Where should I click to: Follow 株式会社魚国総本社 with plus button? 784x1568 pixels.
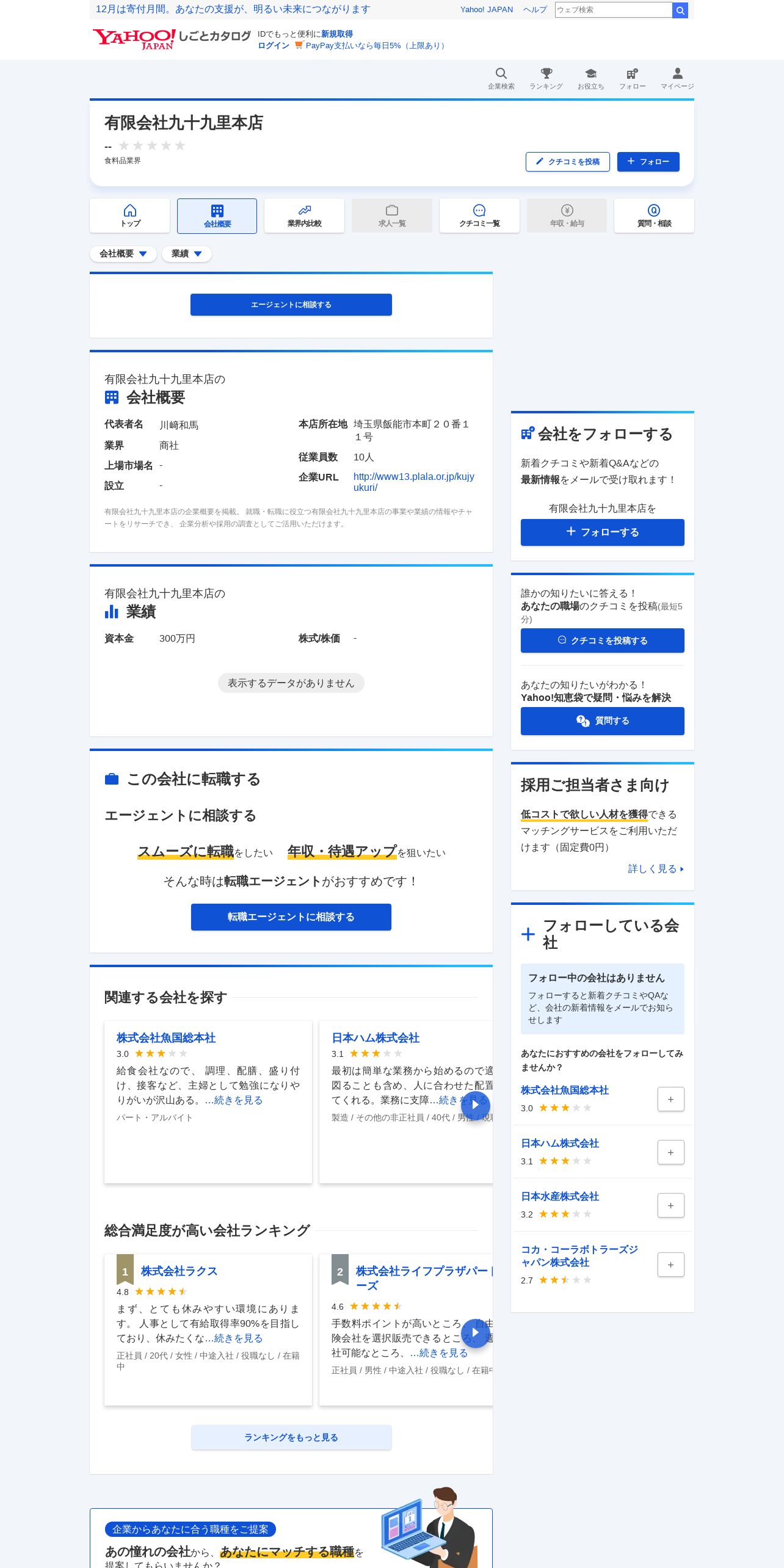click(670, 1099)
